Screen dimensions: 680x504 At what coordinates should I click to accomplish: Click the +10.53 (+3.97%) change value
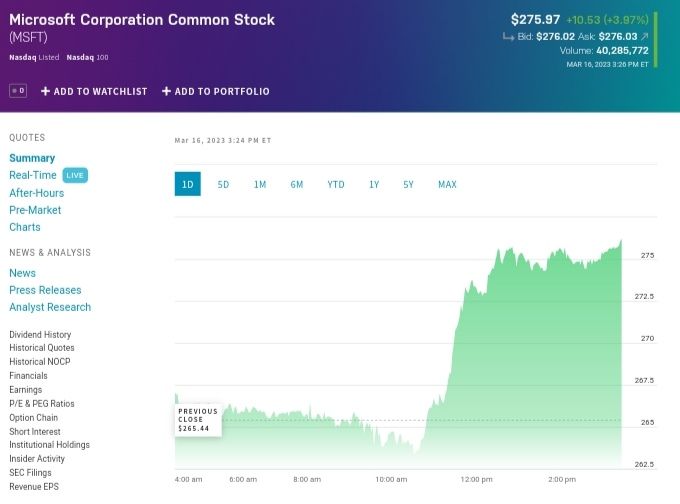(607, 20)
